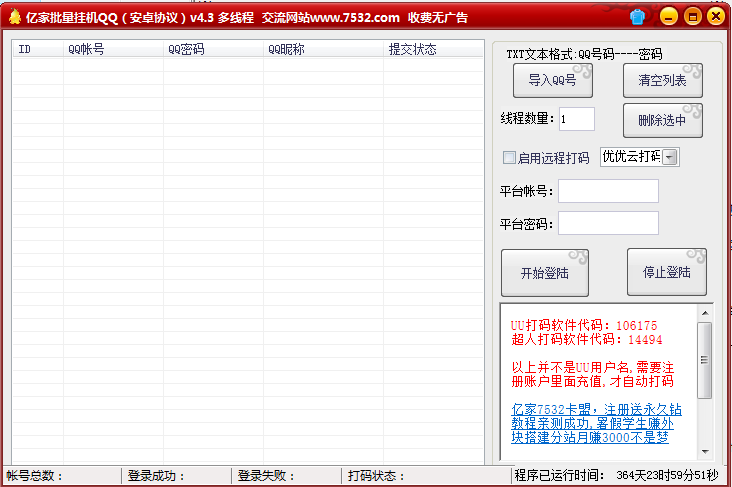The height and width of the screenshot is (487, 732).
Task: Click the QQ密码 column header
Action: (x=213, y=49)
